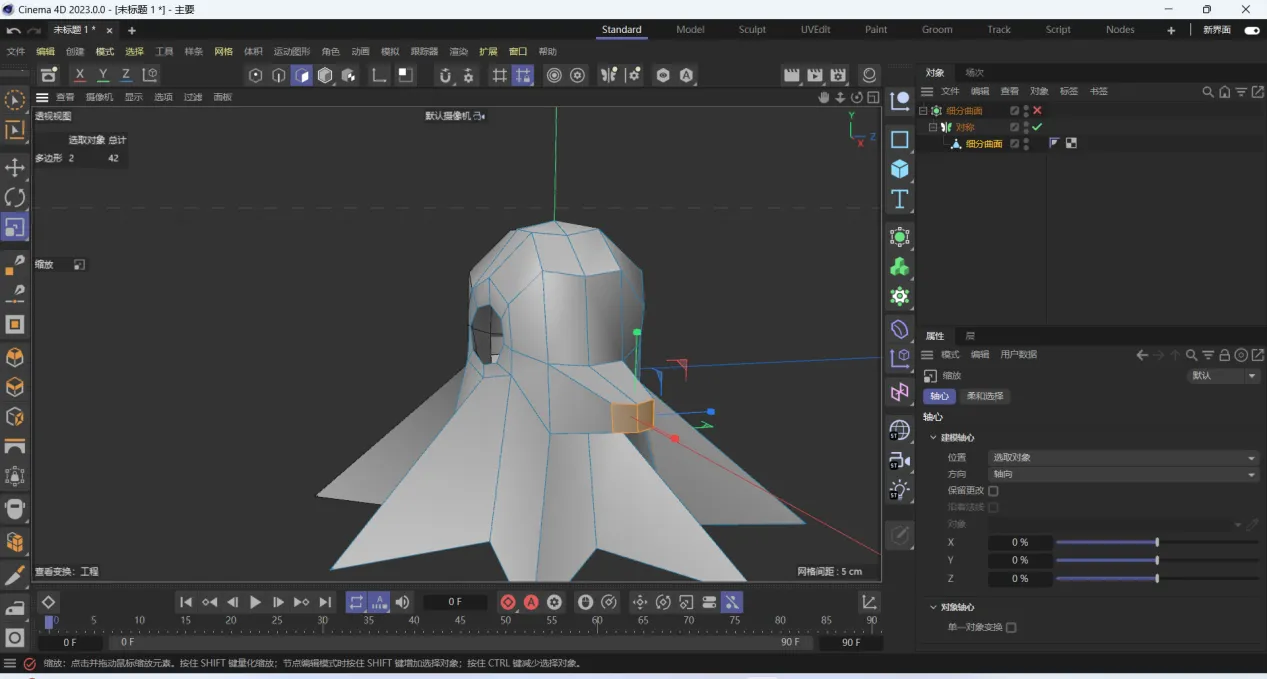Screen dimensions: 1267x679
Task: Click the Text spline tool icon
Action: [900, 199]
